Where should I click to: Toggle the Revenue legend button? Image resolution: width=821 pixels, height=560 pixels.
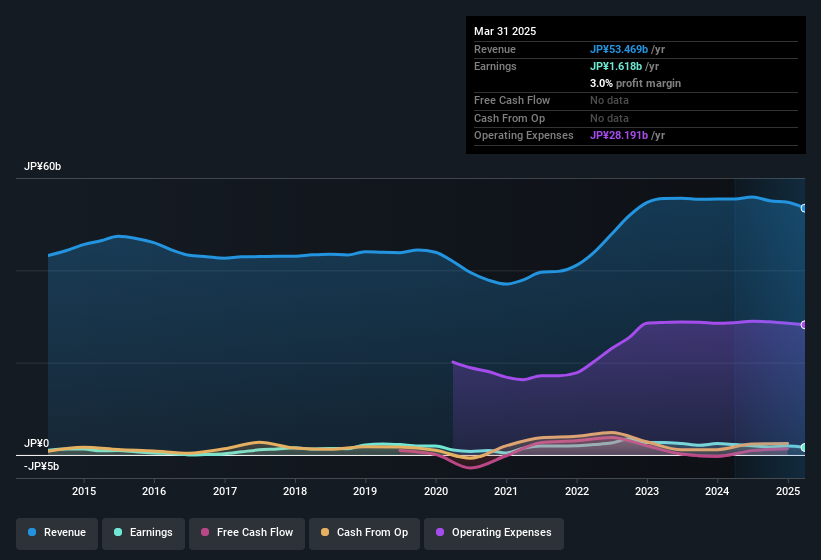pos(57,533)
